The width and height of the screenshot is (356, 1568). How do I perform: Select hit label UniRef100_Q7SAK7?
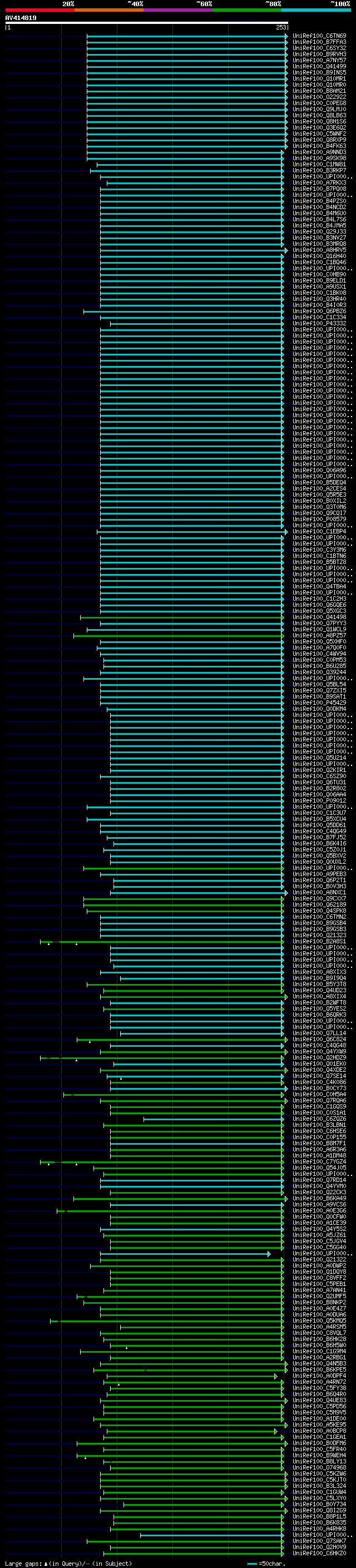pos(319,1541)
